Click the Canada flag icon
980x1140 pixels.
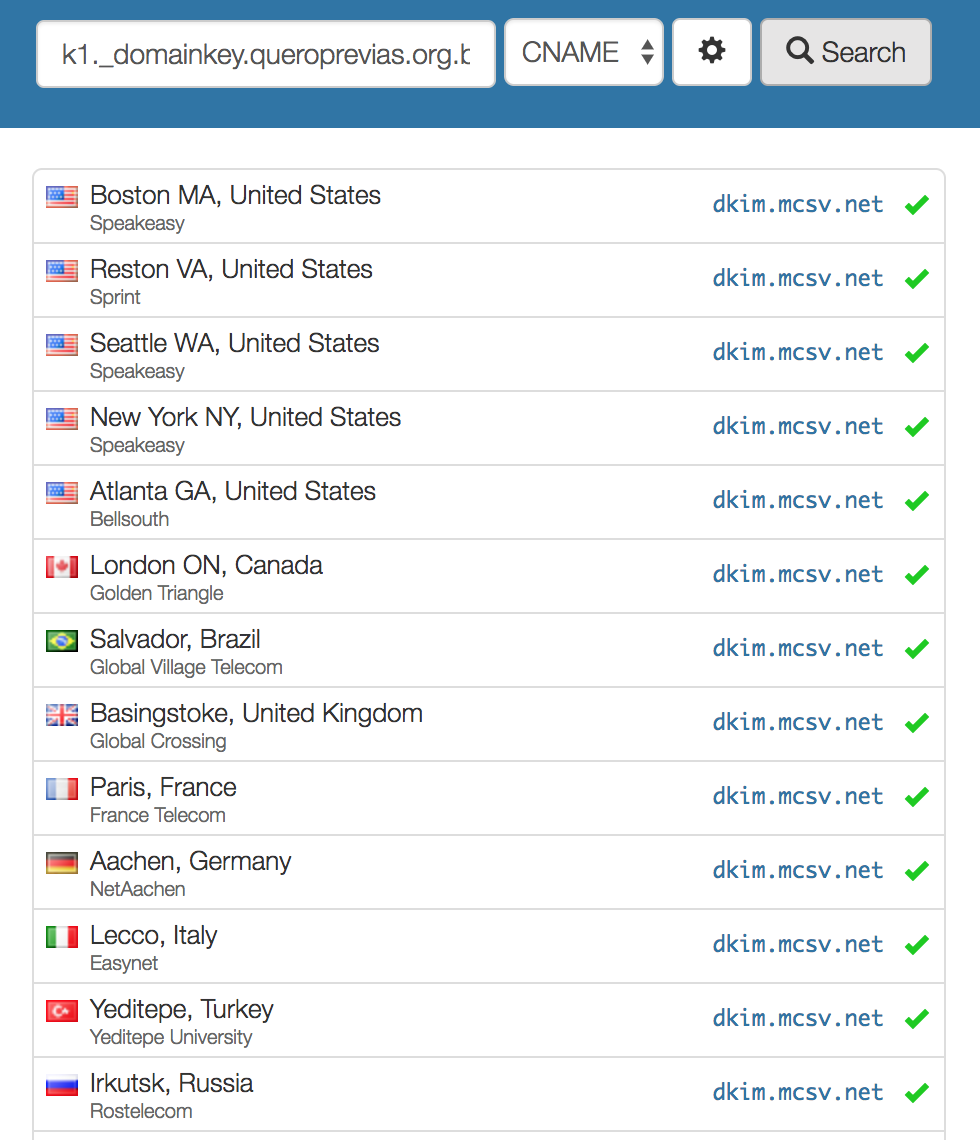pyautogui.click(x=62, y=567)
